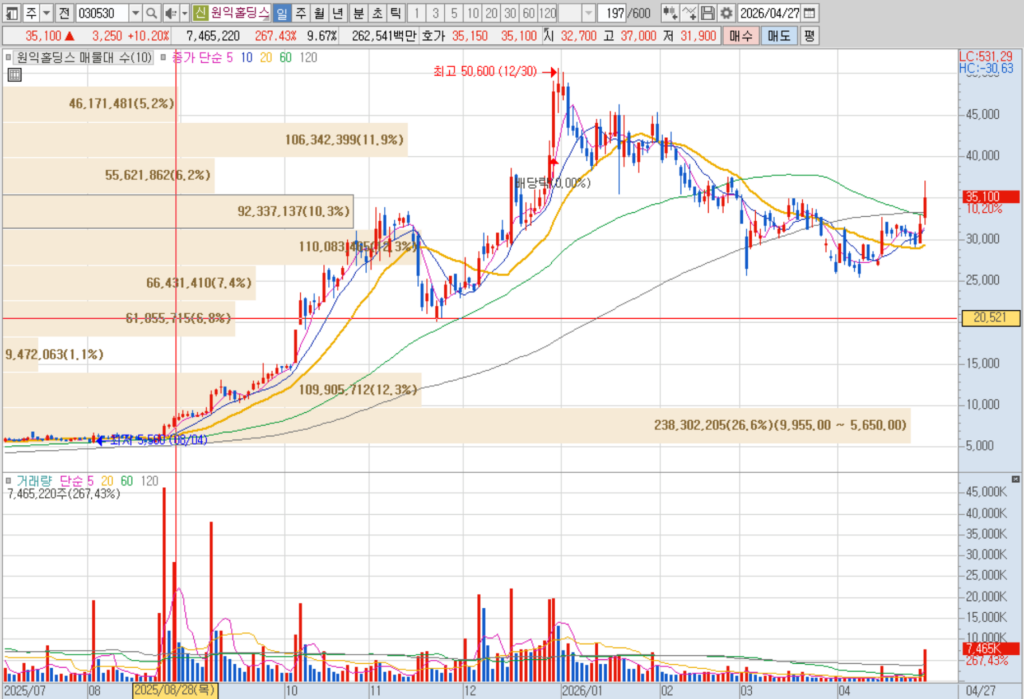Open the calendar date picker icon
1024x699 pixels.
[x=809, y=13]
